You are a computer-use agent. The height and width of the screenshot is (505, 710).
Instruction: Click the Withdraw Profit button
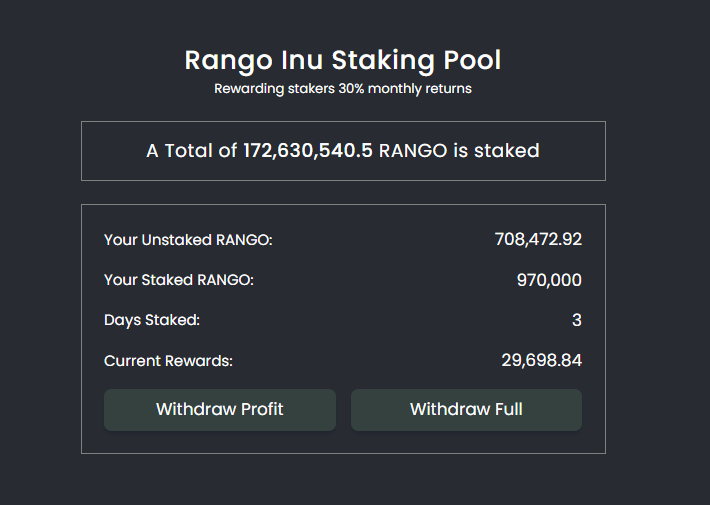(220, 409)
